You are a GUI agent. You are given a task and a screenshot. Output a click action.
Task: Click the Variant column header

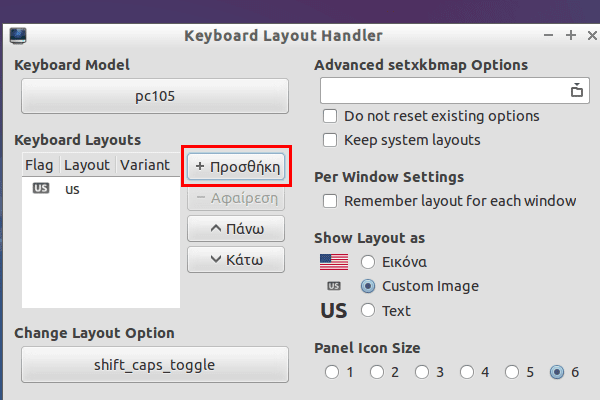[x=147, y=165]
